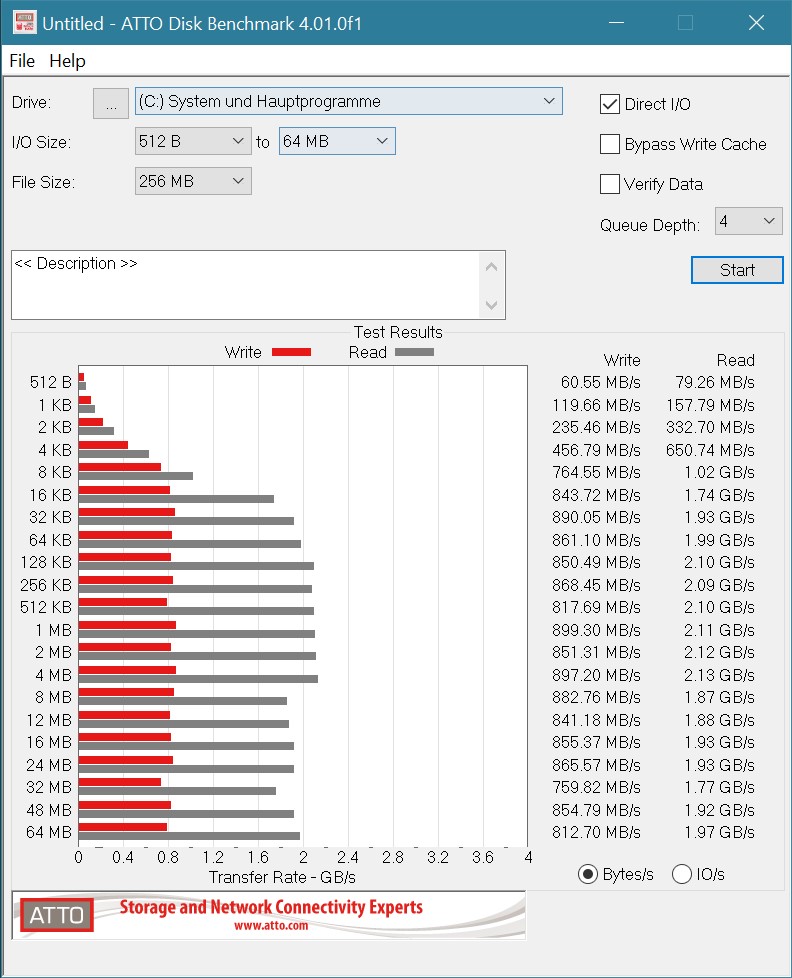Enable Bypass Write Cache checkbox
The width and height of the screenshot is (792, 978).
(x=610, y=144)
